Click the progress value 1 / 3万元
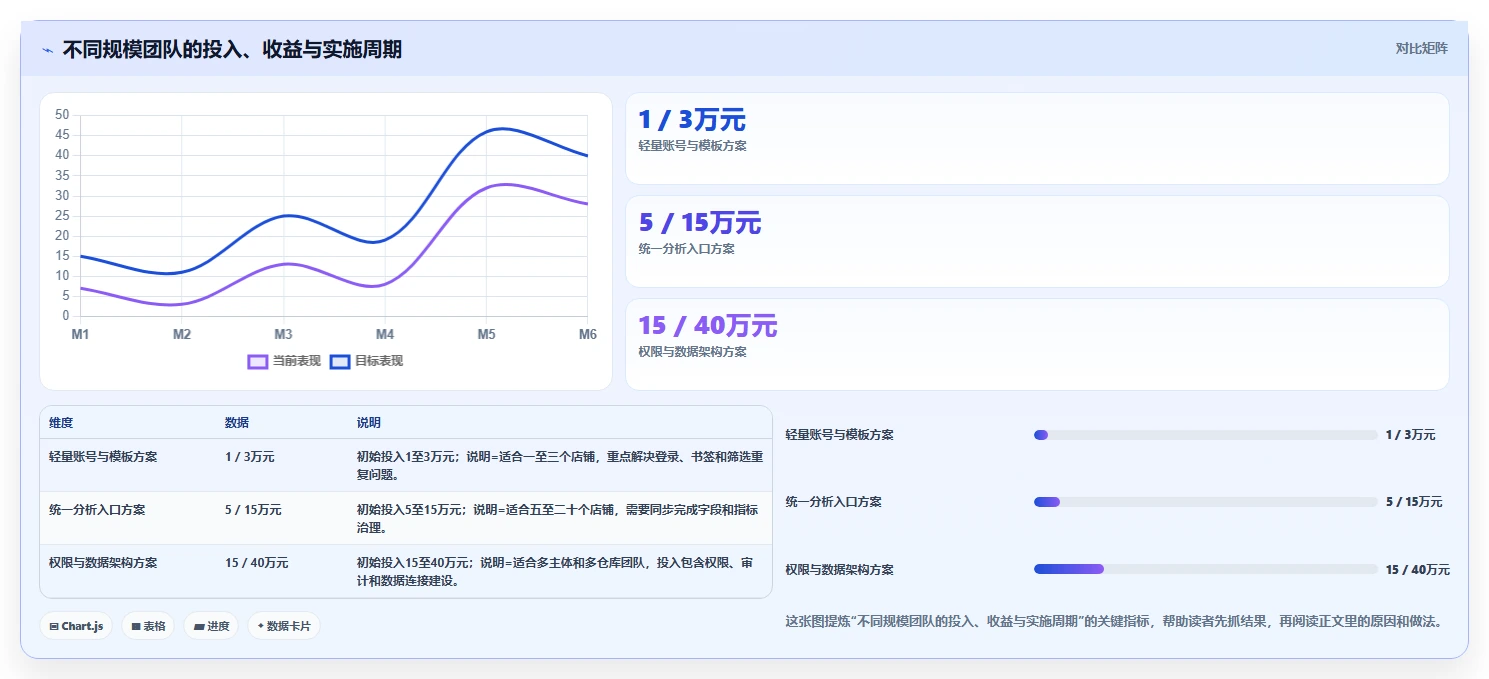This screenshot has height=679, width=1489. click(1410, 435)
